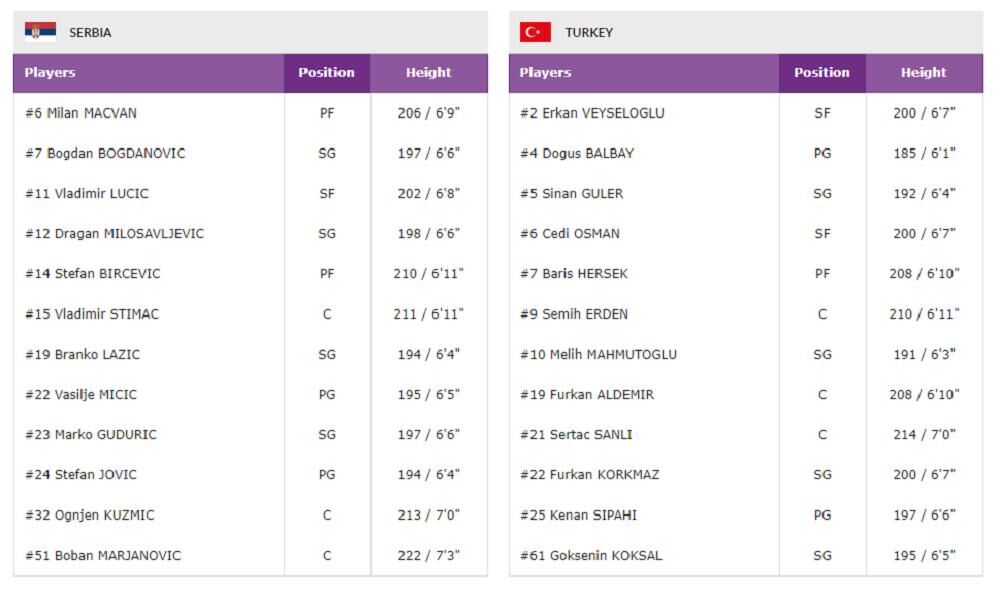1000x598 pixels.
Task: Click Stefan JOVIC in the roster
Action: click(x=81, y=475)
